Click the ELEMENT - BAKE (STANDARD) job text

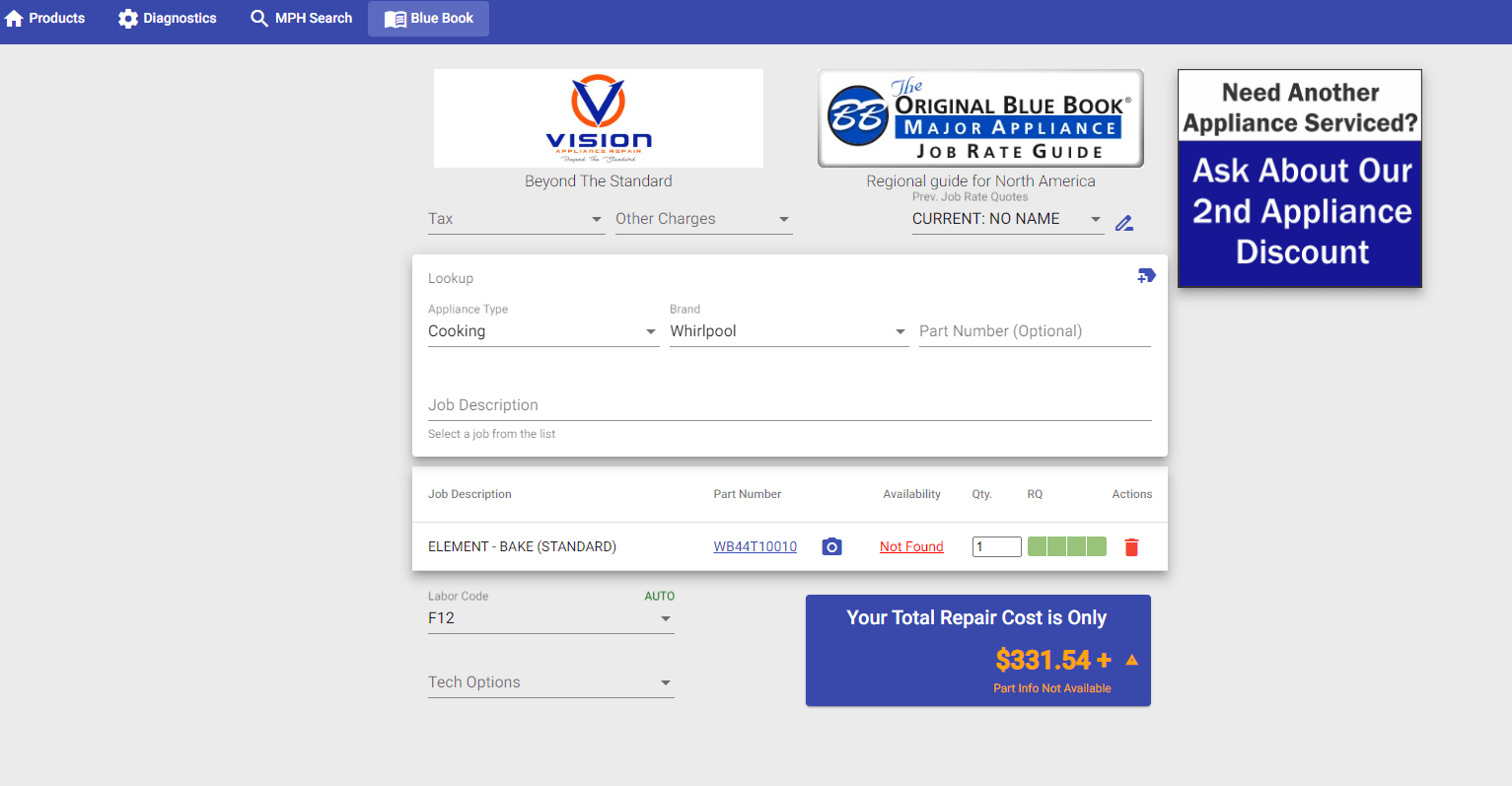pyautogui.click(x=522, y=546)
